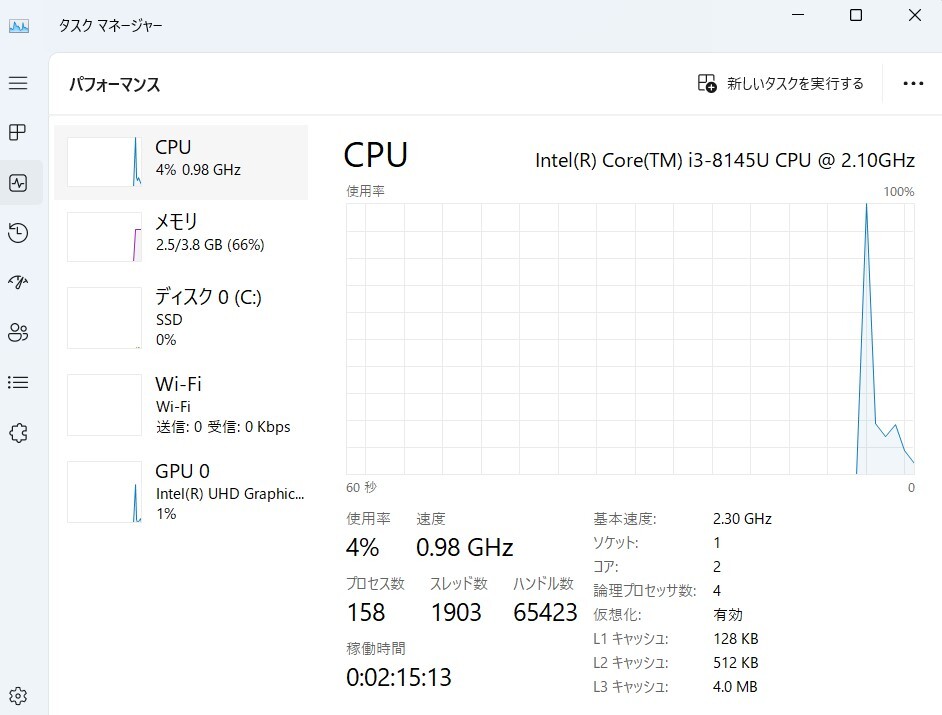942x715 pixels.
Task: Select ディスク 0 (C:) performance item
Action: [x=181, y=318]
